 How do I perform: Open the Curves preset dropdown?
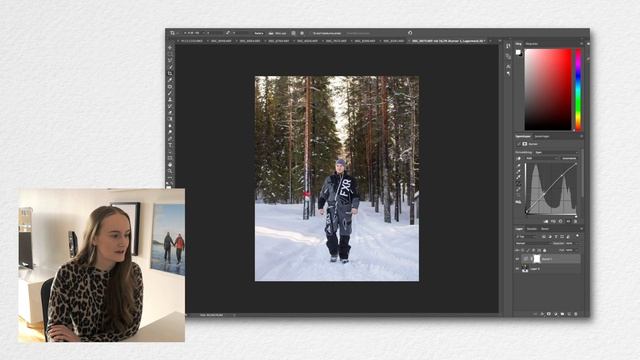(x=556, y=152)
